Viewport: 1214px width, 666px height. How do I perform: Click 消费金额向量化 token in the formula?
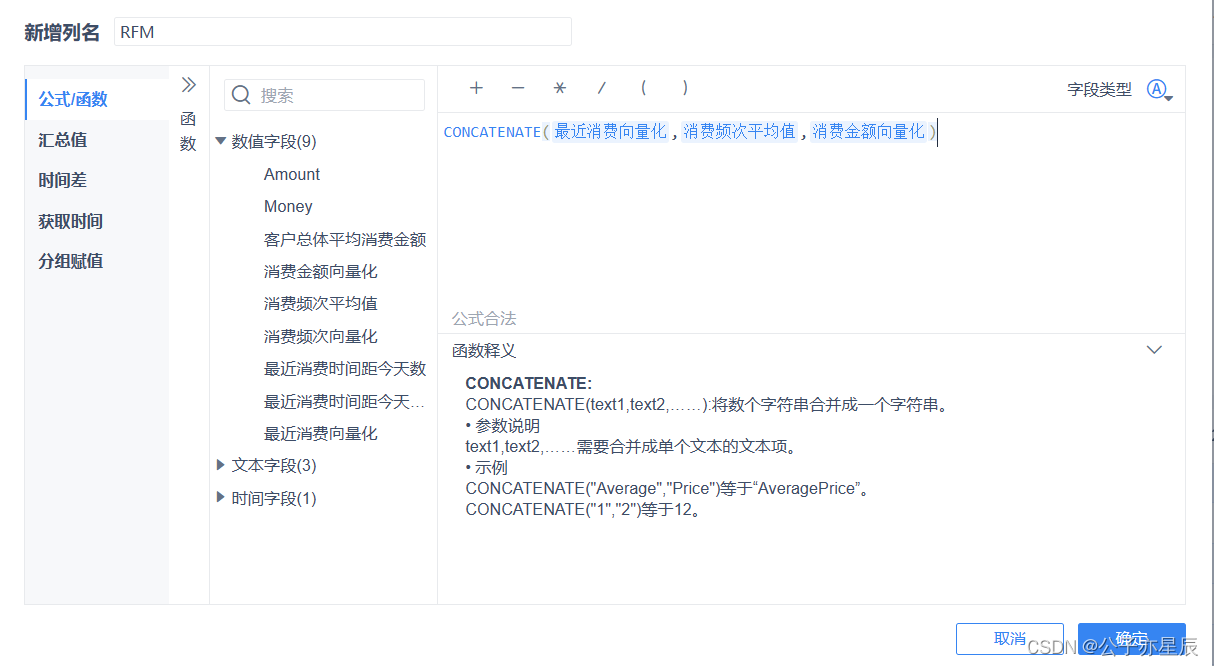click(x=868, y=131)
